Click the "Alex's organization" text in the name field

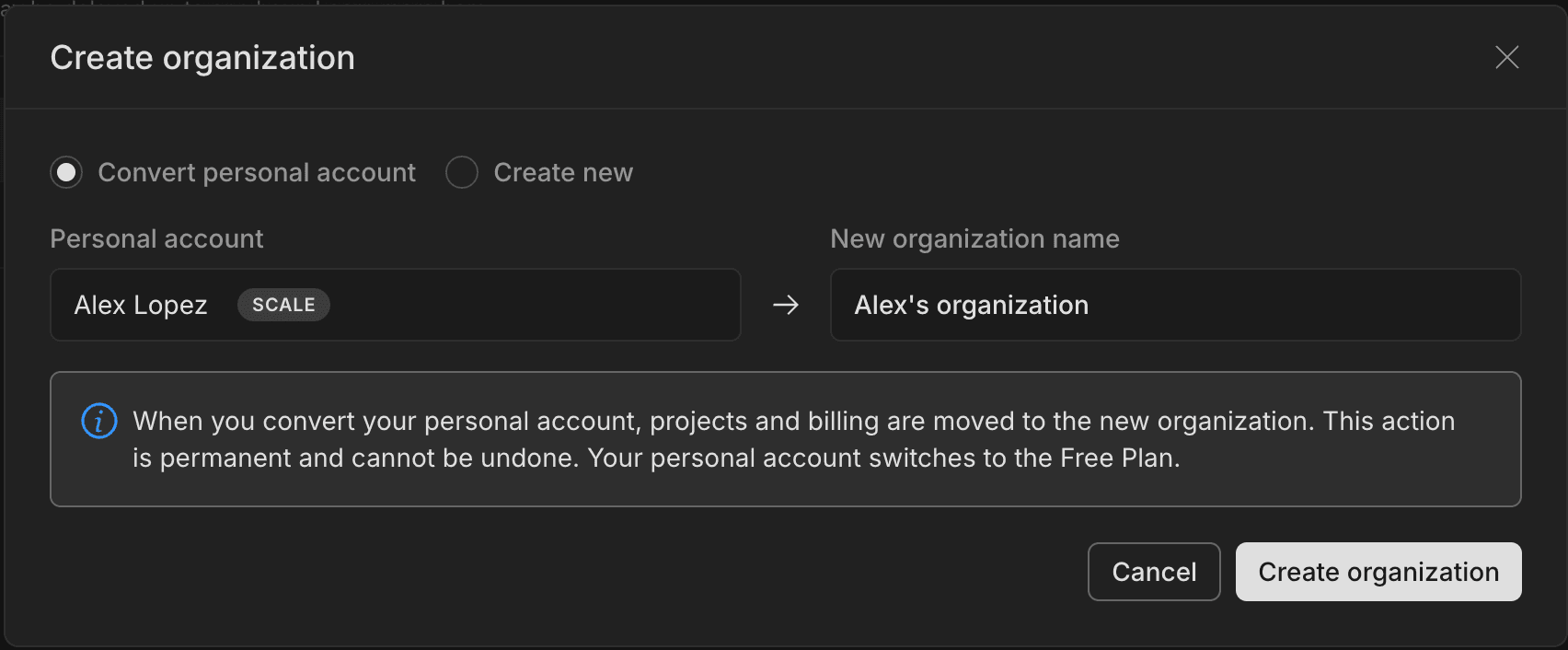tap(971, 305)
